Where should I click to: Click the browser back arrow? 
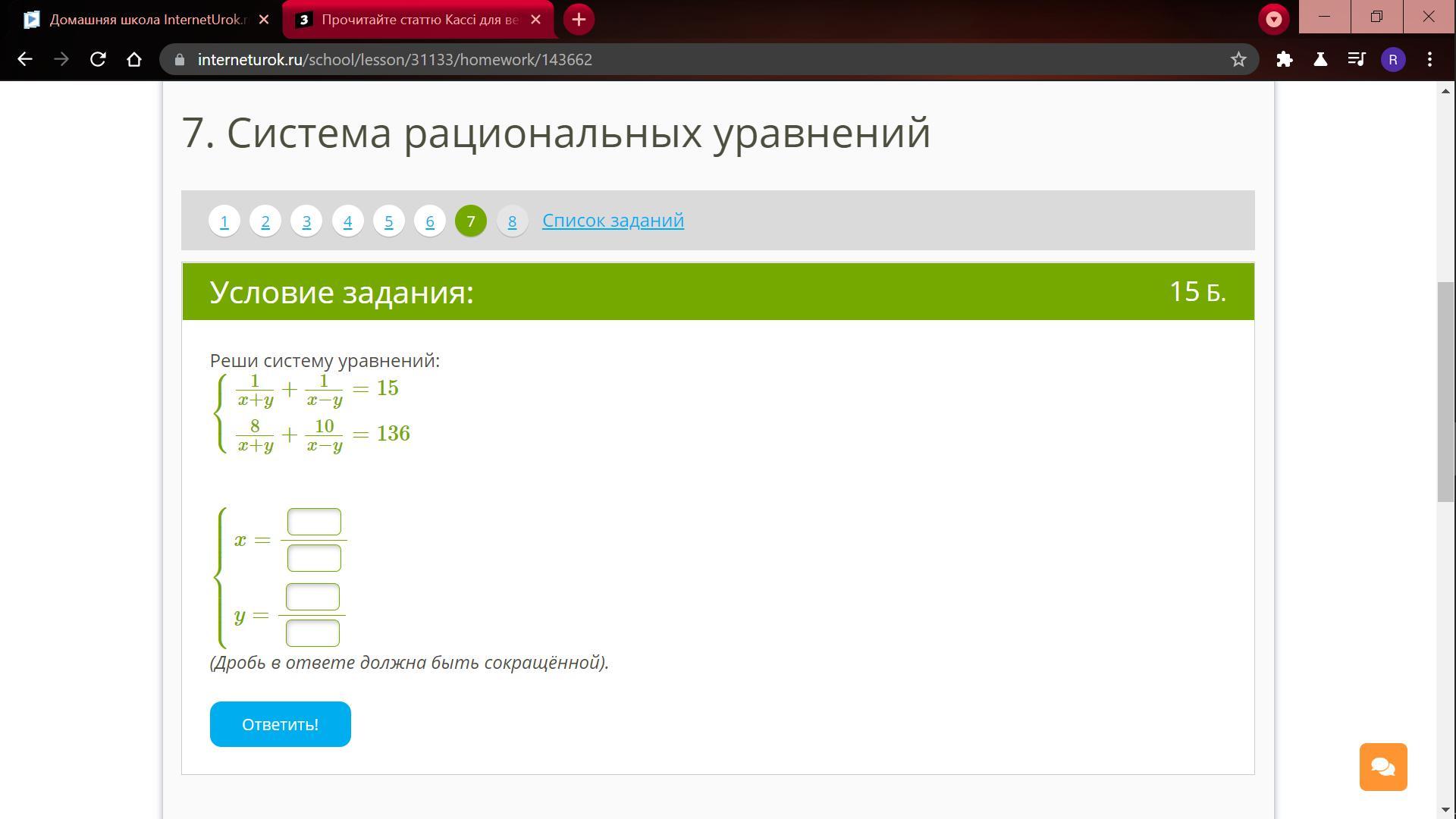point(24,59)
